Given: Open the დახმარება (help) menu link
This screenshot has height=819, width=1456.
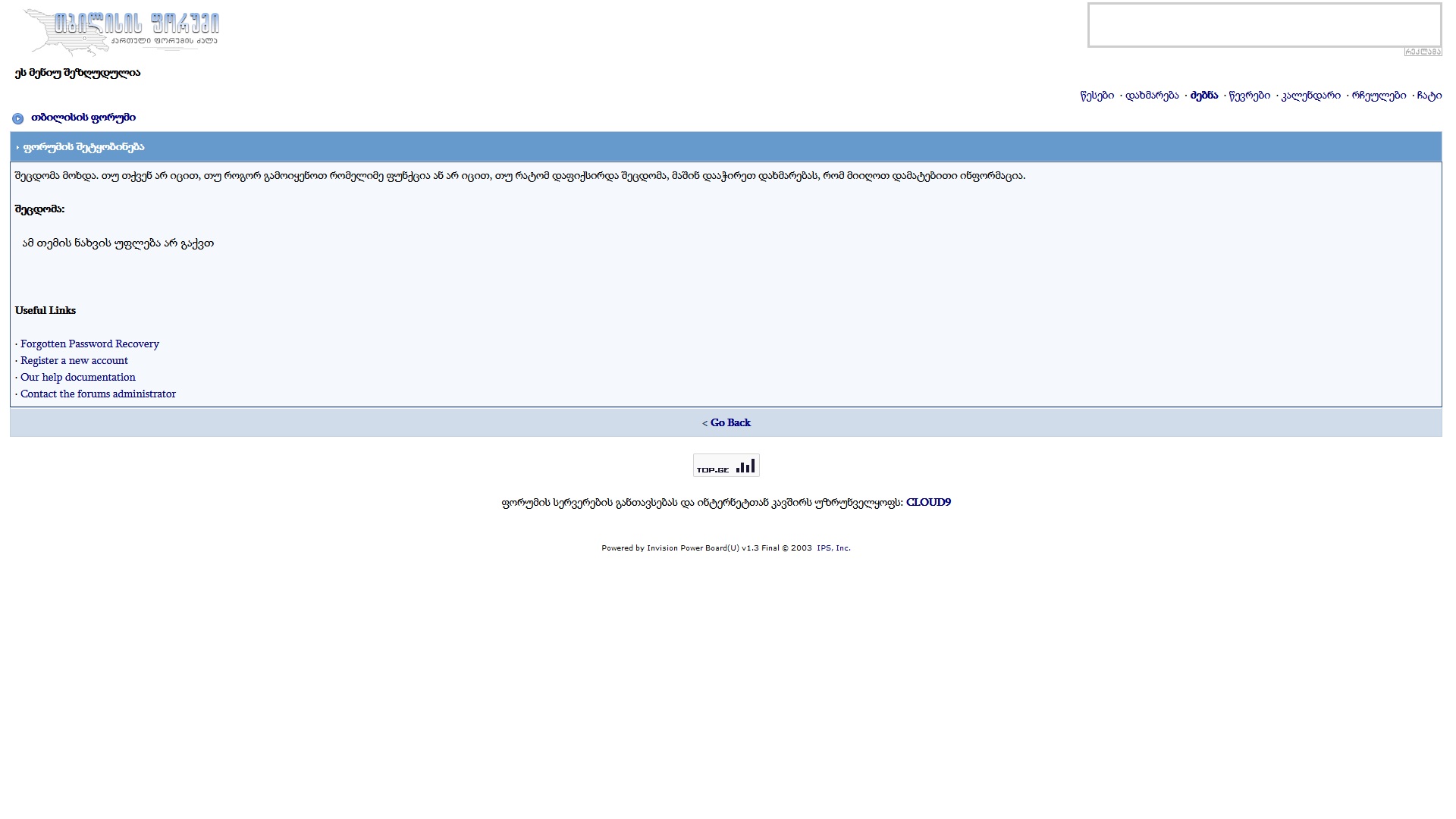Looking at the screenshot, I should coord(1151,96).
